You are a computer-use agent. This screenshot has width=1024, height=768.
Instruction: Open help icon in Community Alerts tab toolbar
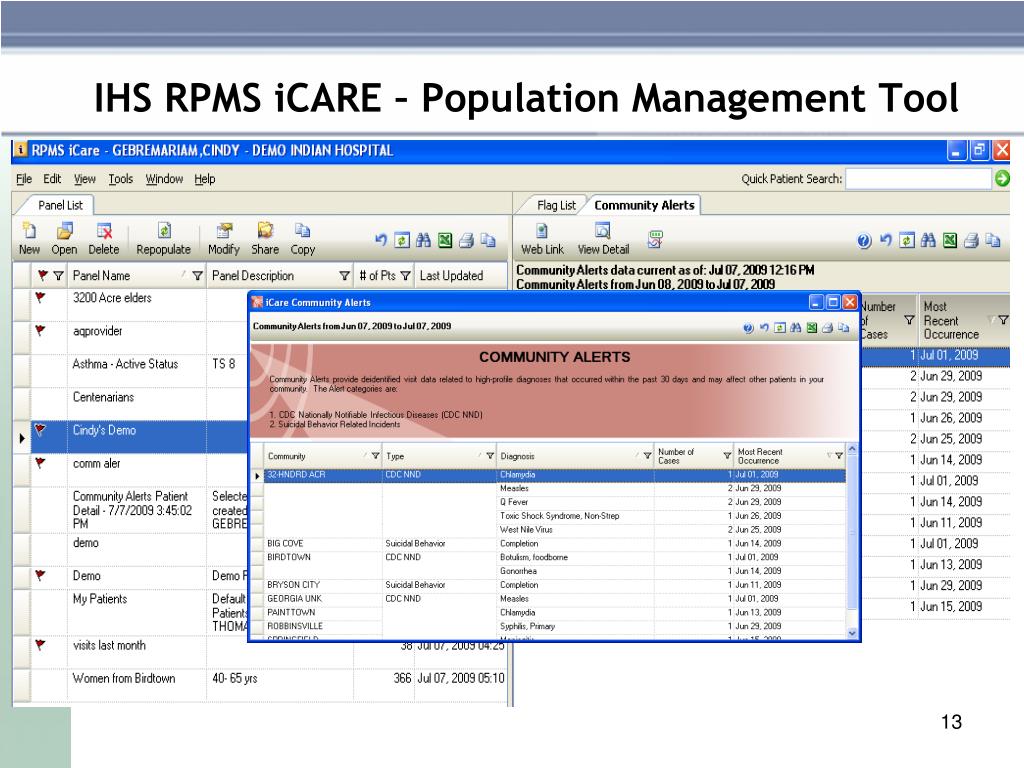pyautogui.click(x=864, y=241)
